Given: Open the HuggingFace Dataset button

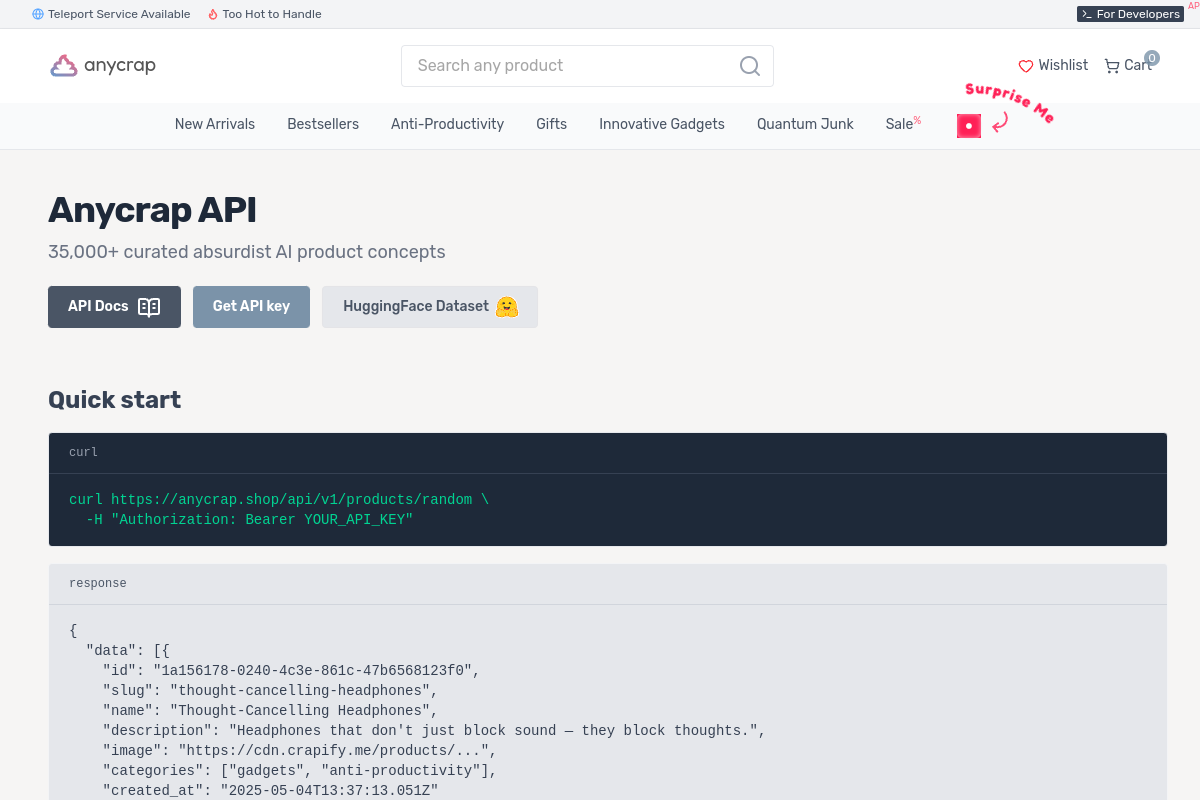Looking at the screenshot, I should coord(430,307).
